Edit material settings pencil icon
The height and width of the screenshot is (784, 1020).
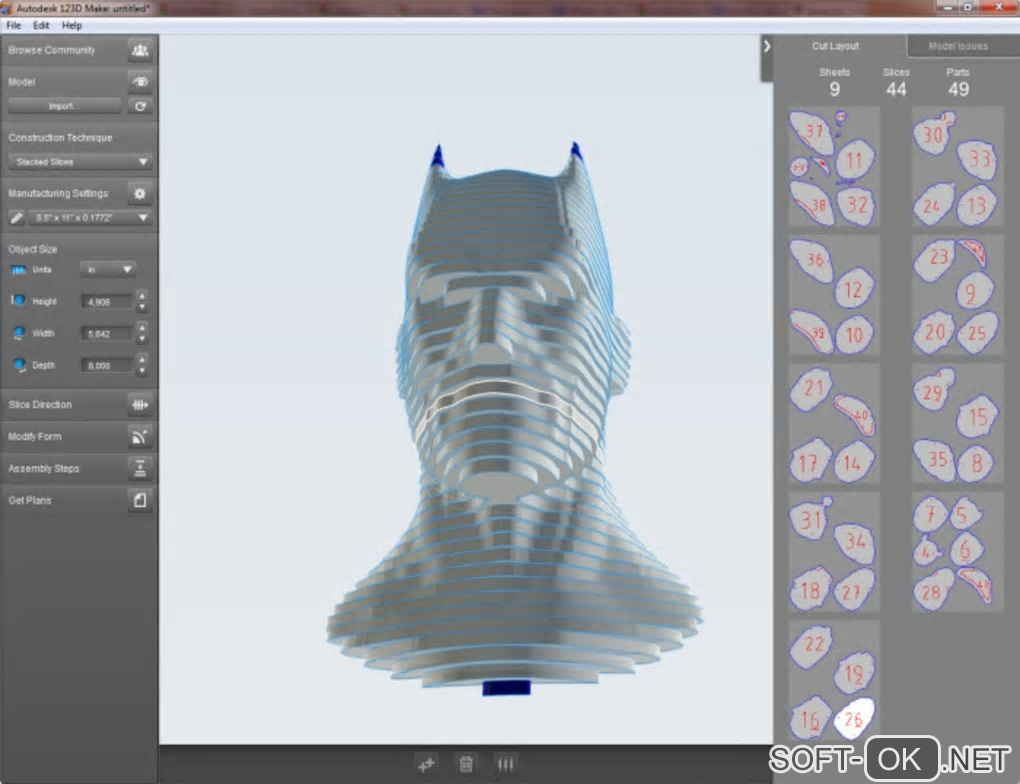(16, 217)
